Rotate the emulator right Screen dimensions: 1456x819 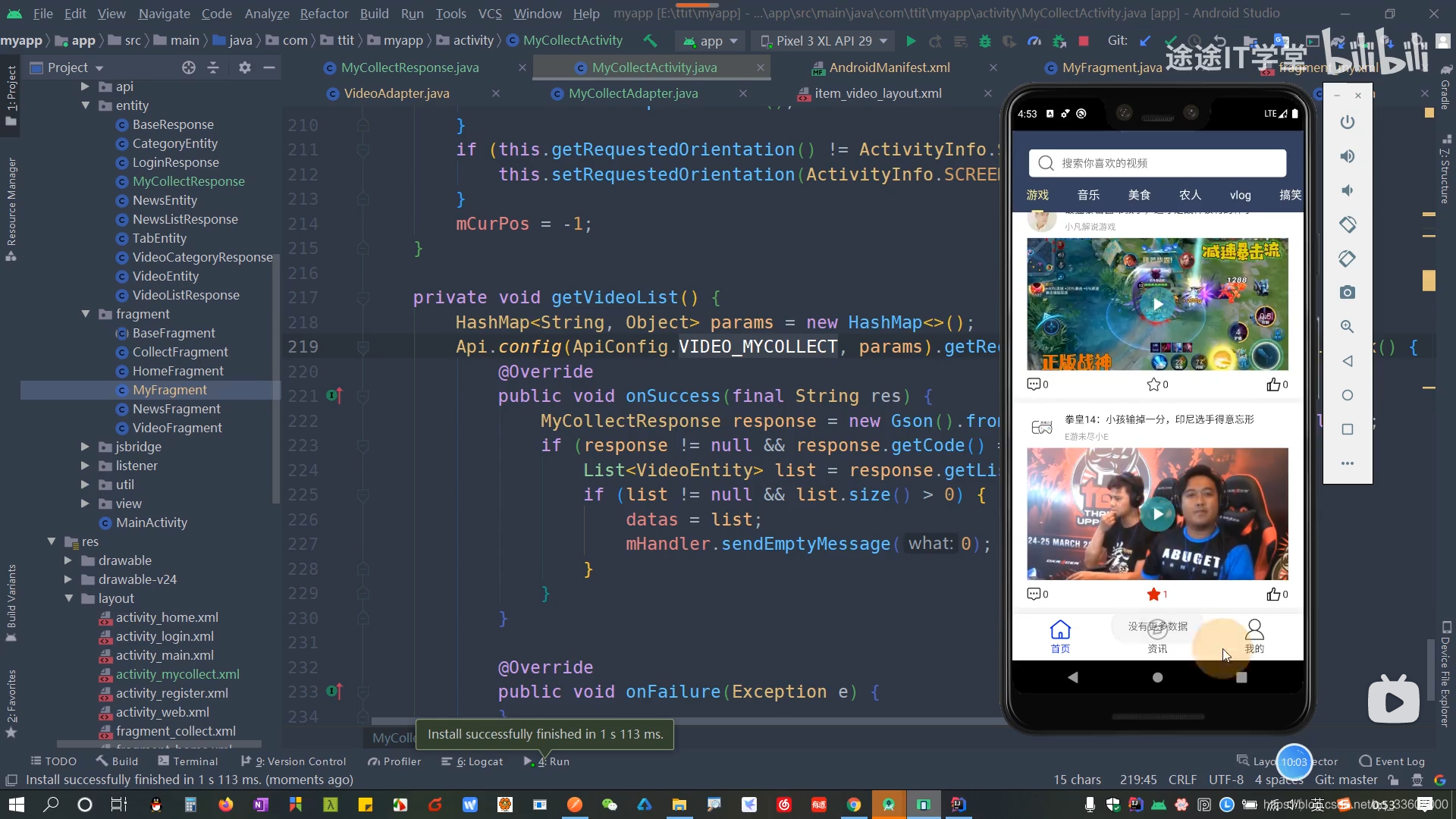pos(1347,259)
